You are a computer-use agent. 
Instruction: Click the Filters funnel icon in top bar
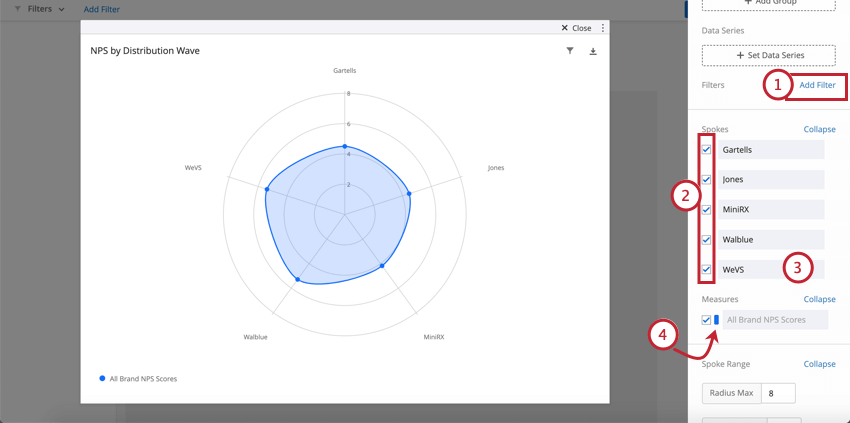(18, 9)
